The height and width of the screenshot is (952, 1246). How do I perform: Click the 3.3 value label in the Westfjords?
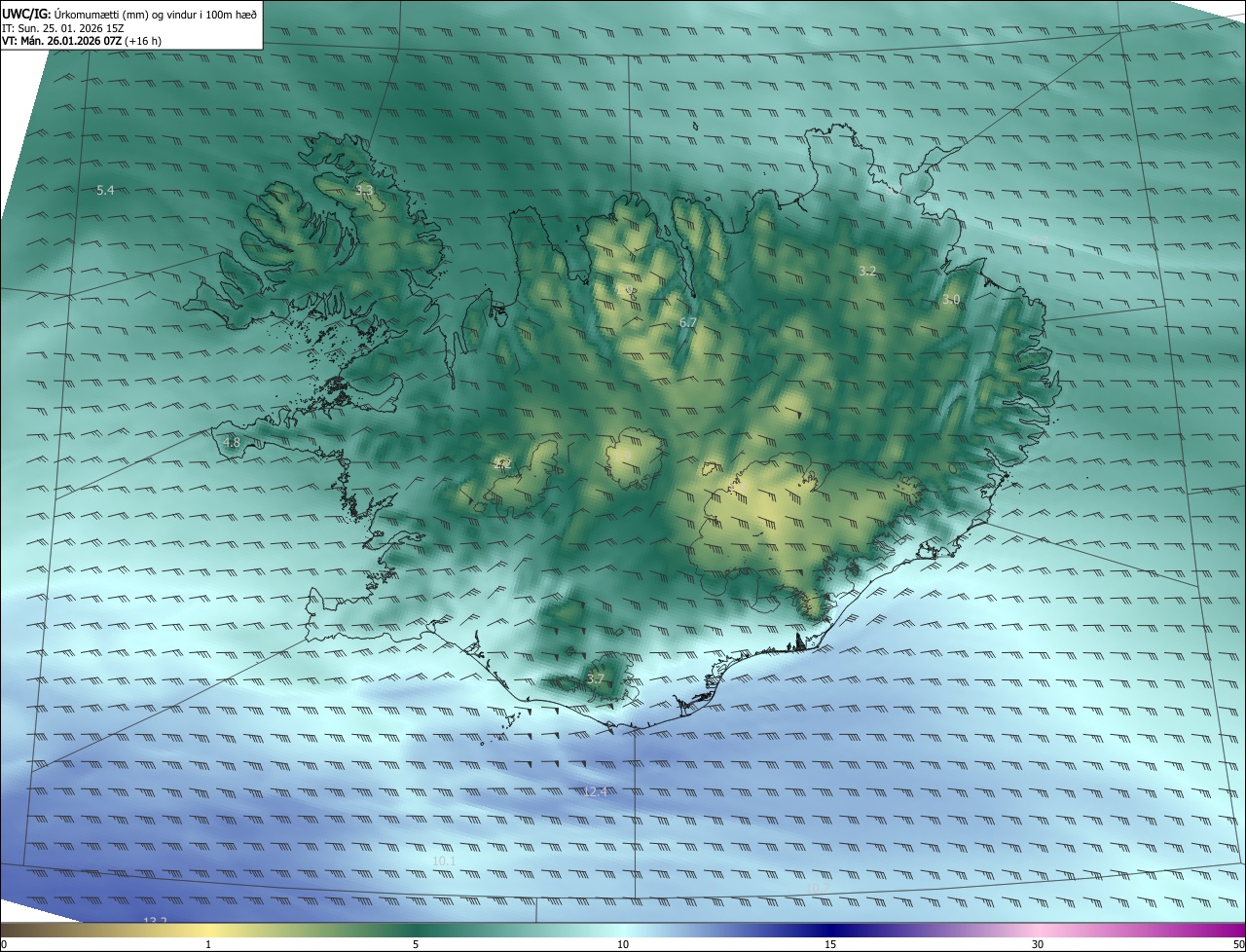point(364,190)
